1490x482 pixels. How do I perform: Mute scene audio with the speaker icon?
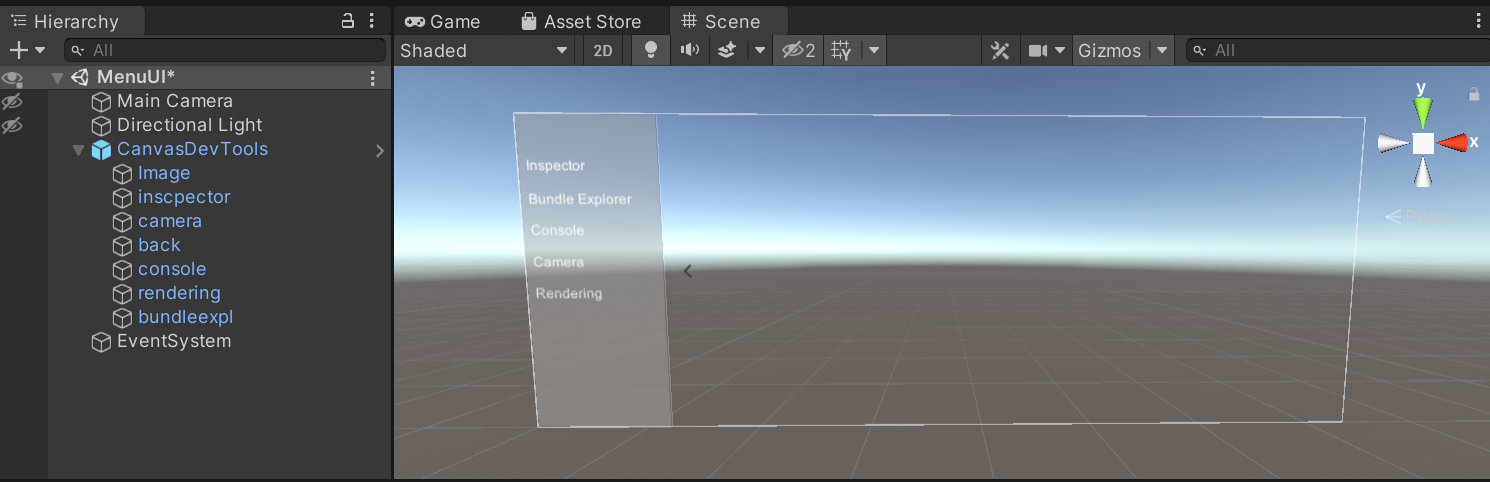coord(689,50)
